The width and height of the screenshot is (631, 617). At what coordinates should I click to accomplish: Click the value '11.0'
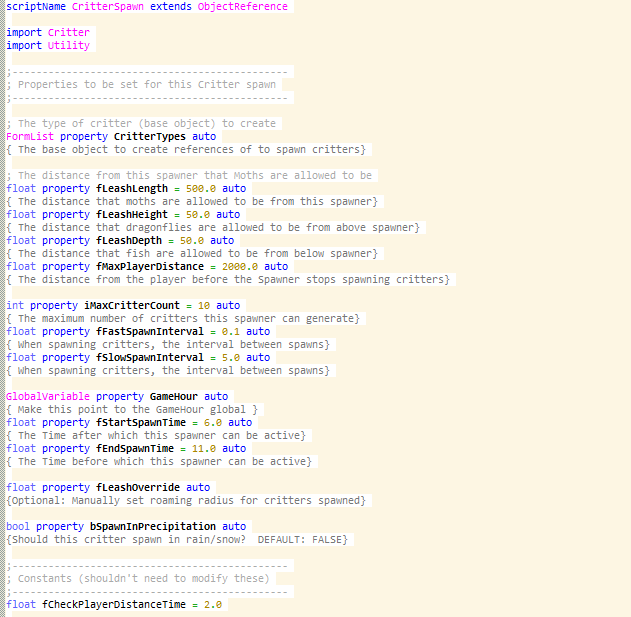[204, 448]
